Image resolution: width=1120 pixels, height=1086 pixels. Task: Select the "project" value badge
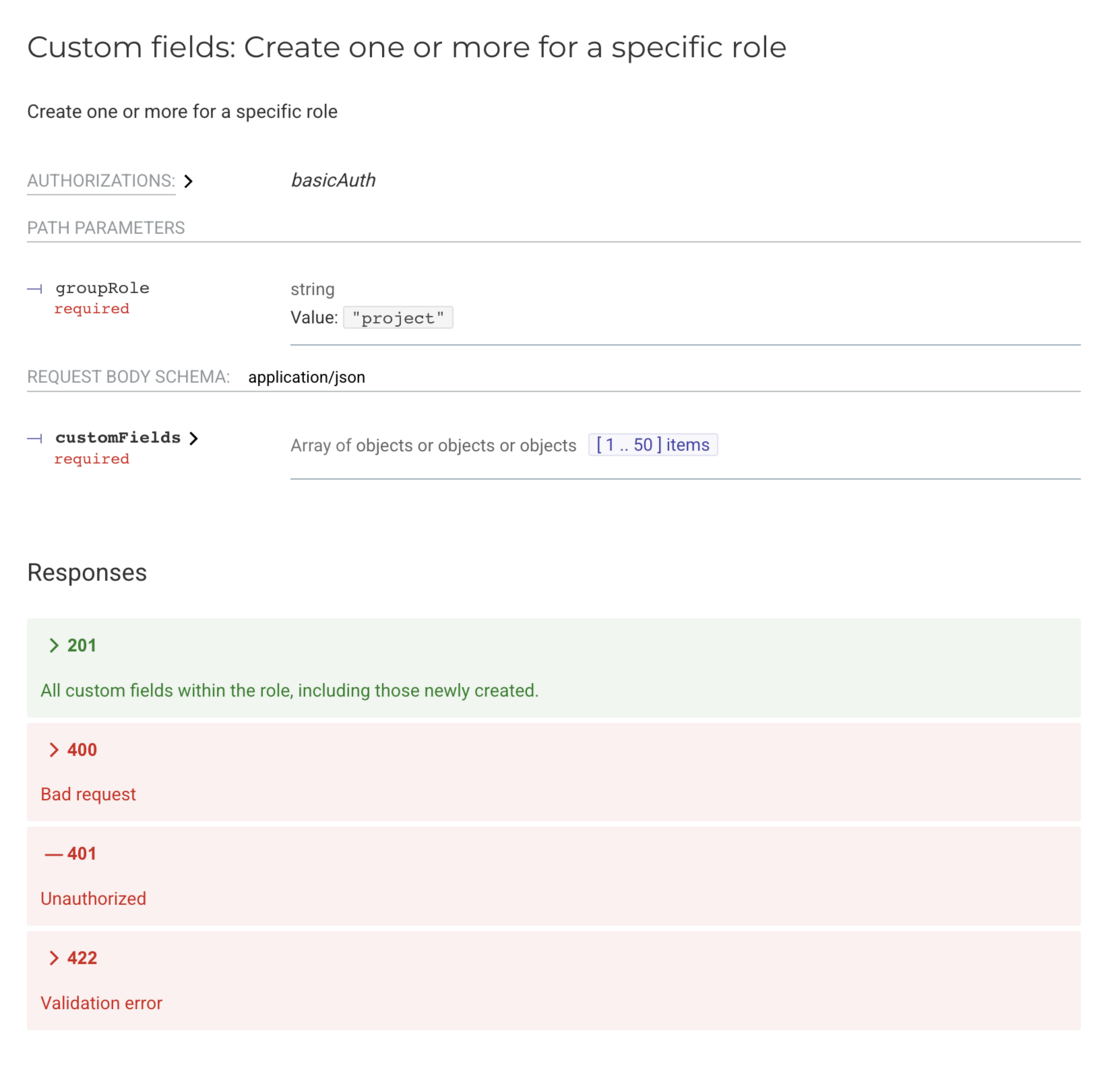pos(398,318)
